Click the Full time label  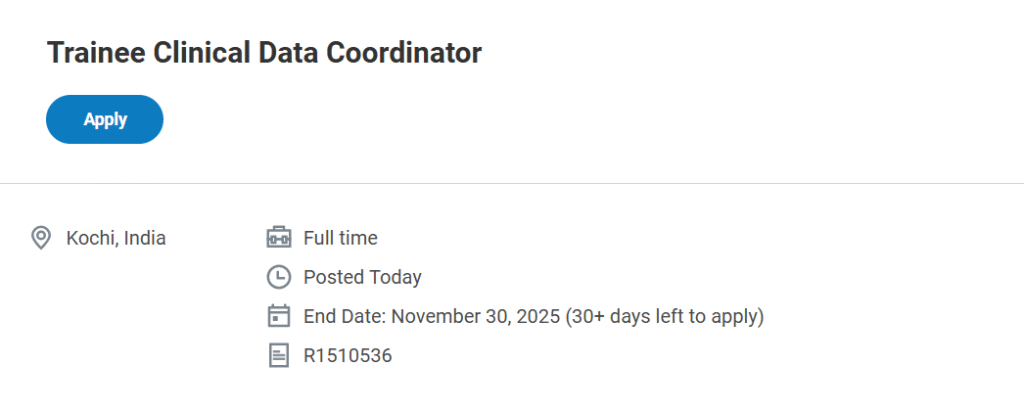tap(340, 238)
